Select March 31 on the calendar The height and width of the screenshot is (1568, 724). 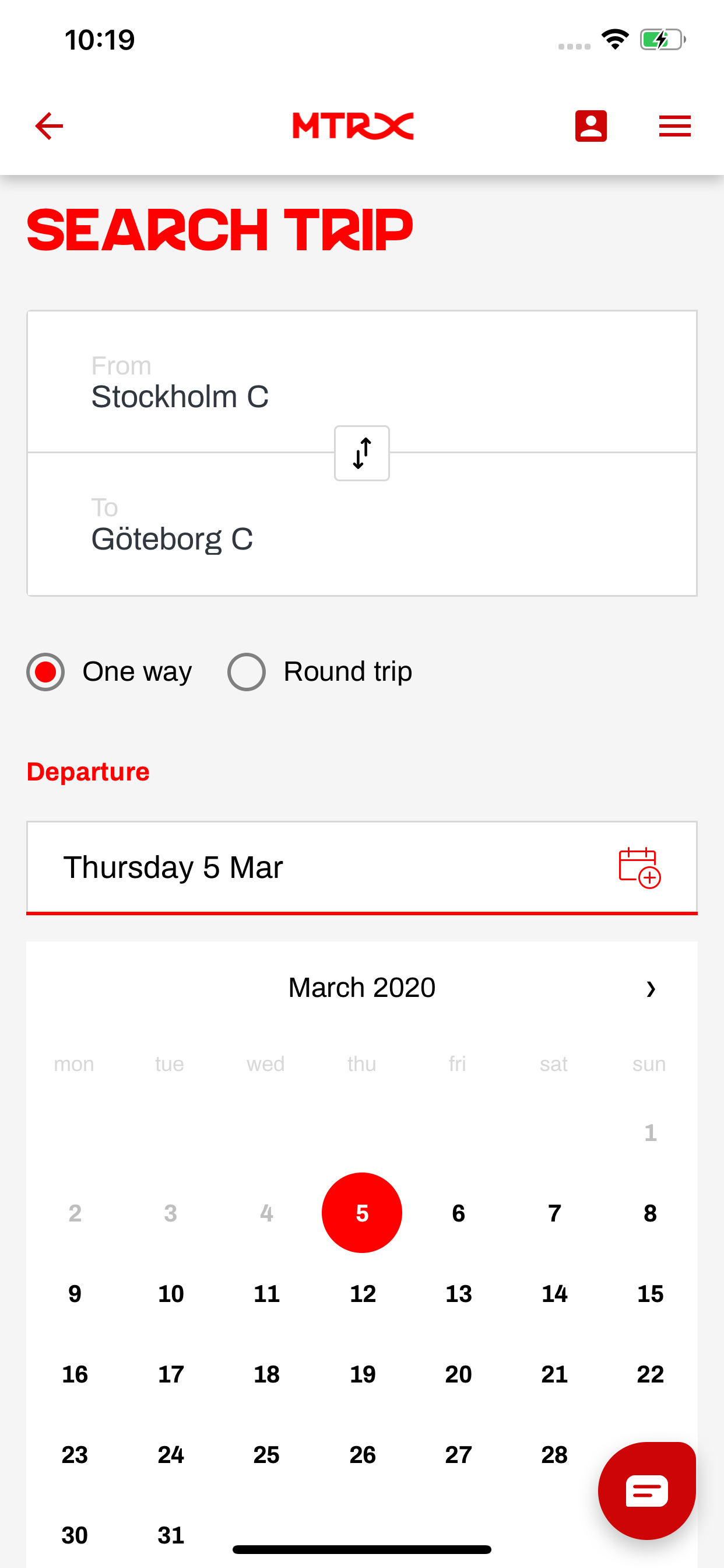click(x=170, y=1535)
